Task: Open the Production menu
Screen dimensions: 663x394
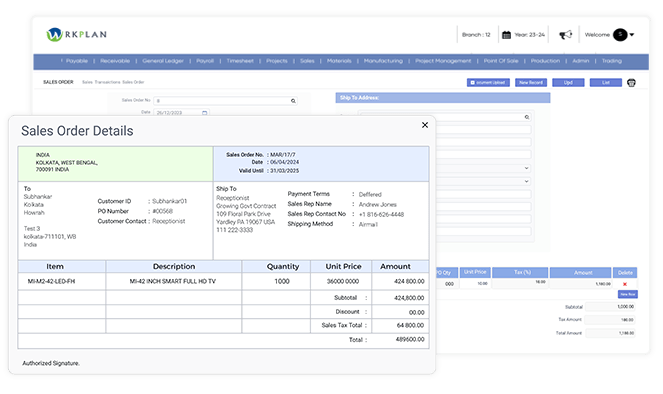Action: coord(545,61)
